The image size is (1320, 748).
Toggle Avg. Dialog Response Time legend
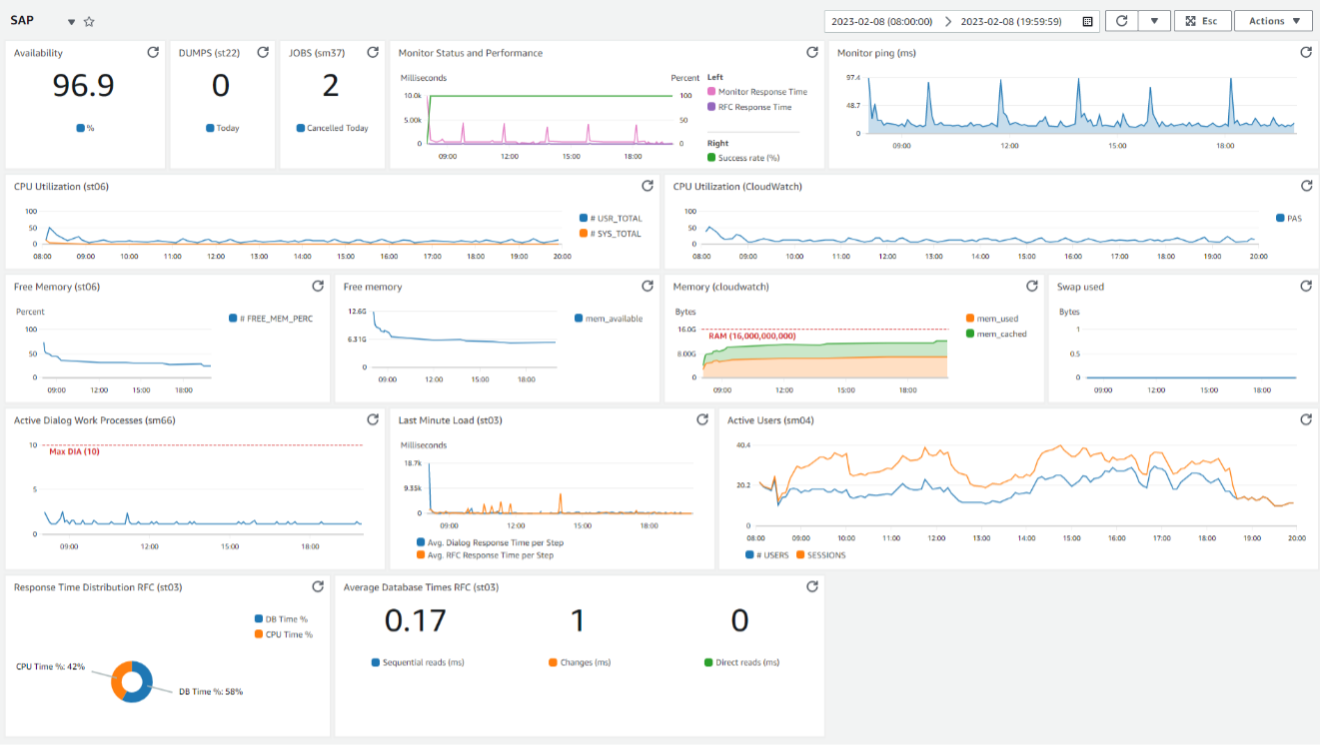(489, 543)
